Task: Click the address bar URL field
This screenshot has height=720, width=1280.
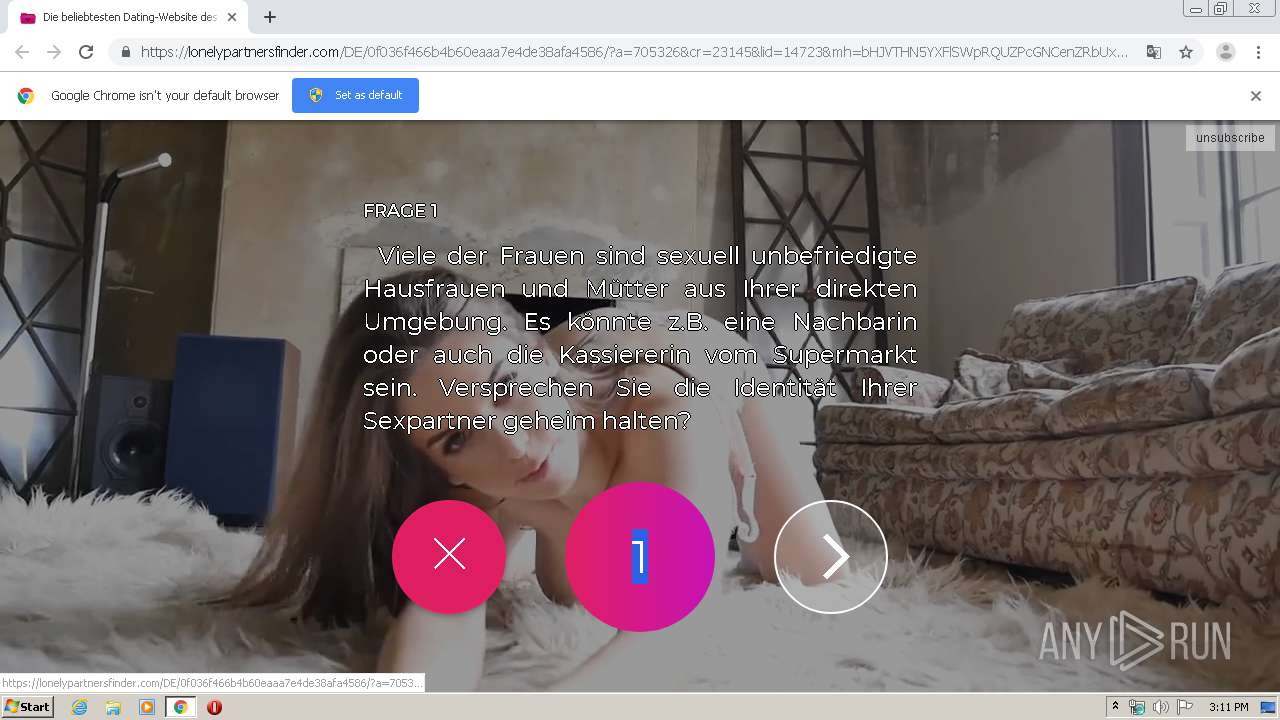Action: pos(633,52)
